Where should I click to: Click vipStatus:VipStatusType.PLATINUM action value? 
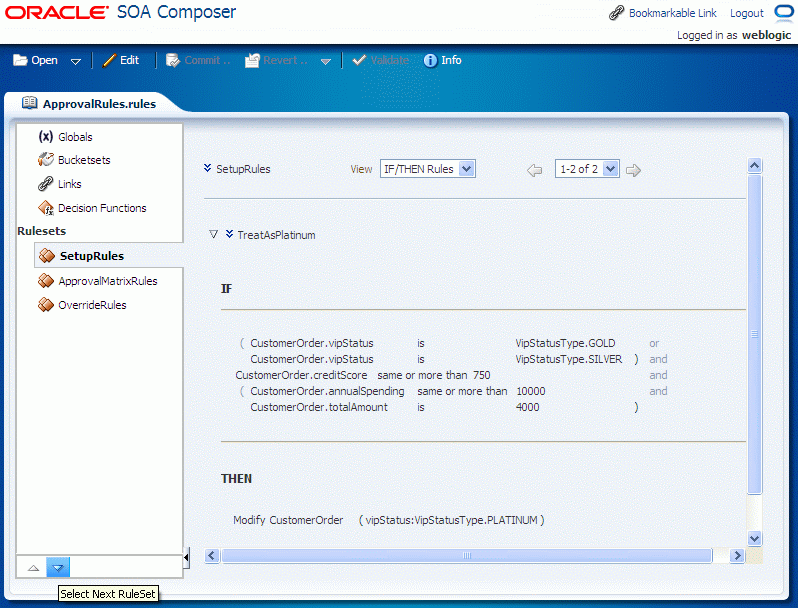(x=451, y=520)
